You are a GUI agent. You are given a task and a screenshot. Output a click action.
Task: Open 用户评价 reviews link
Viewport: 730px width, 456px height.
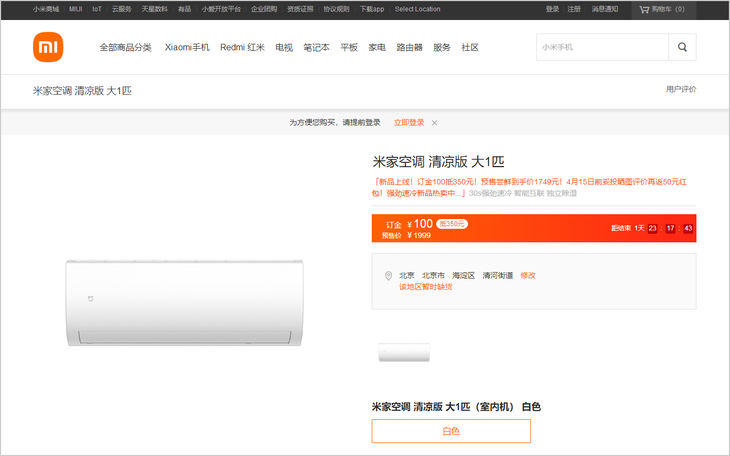(681, 89)
